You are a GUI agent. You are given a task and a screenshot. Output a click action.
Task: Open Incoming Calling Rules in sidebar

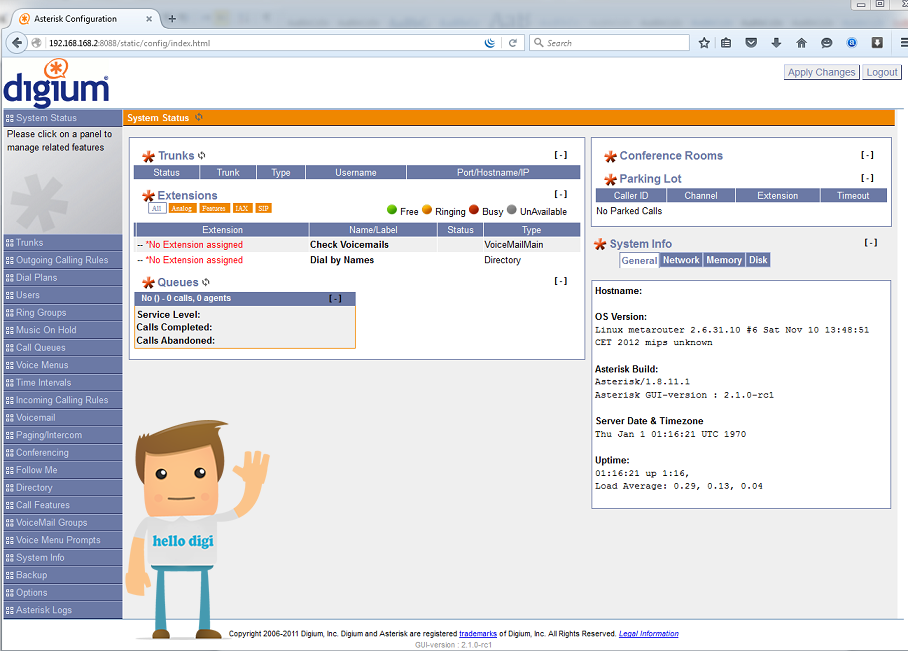click(63, 400)
